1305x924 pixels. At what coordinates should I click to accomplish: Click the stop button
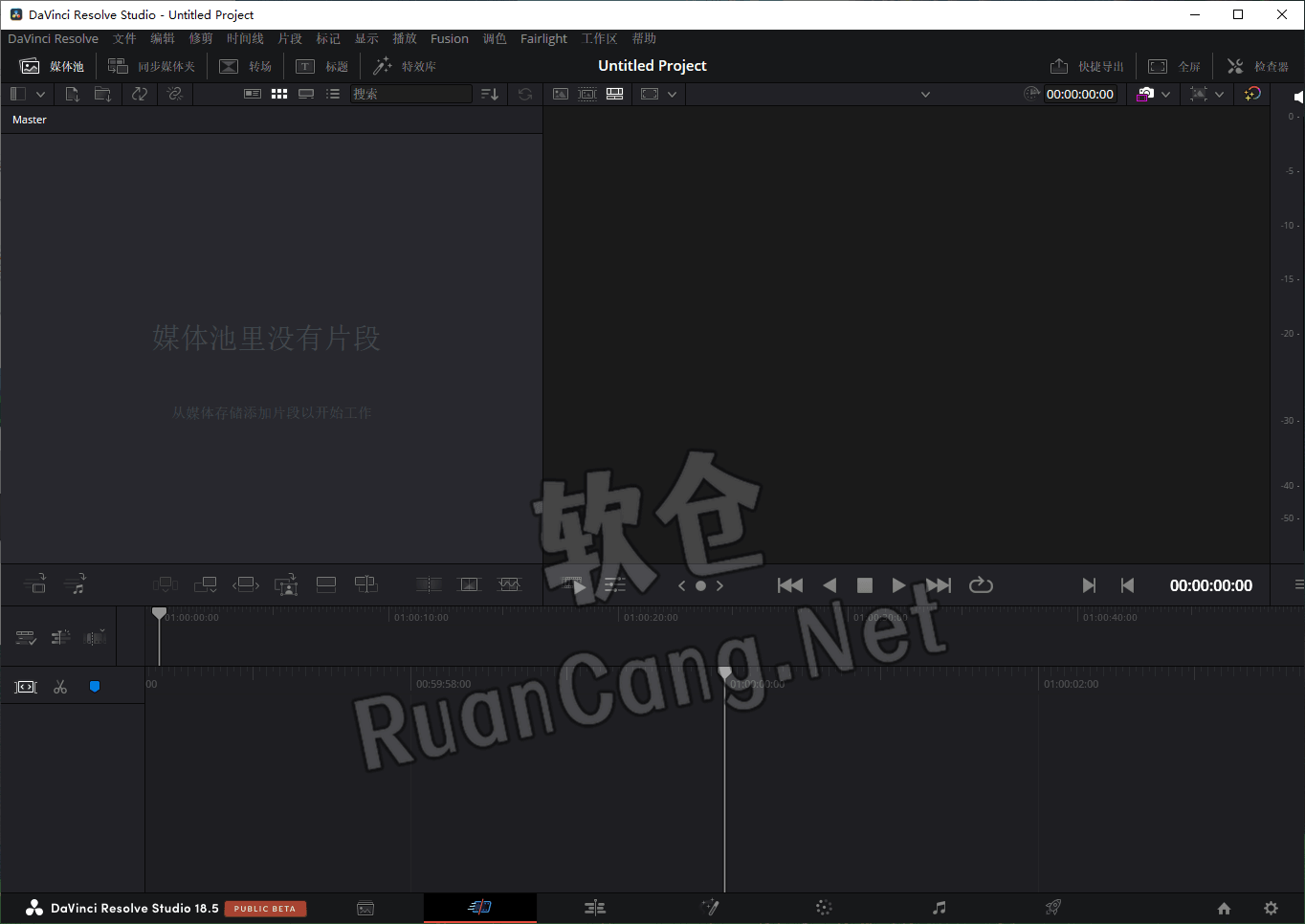(x=865, y=585)
